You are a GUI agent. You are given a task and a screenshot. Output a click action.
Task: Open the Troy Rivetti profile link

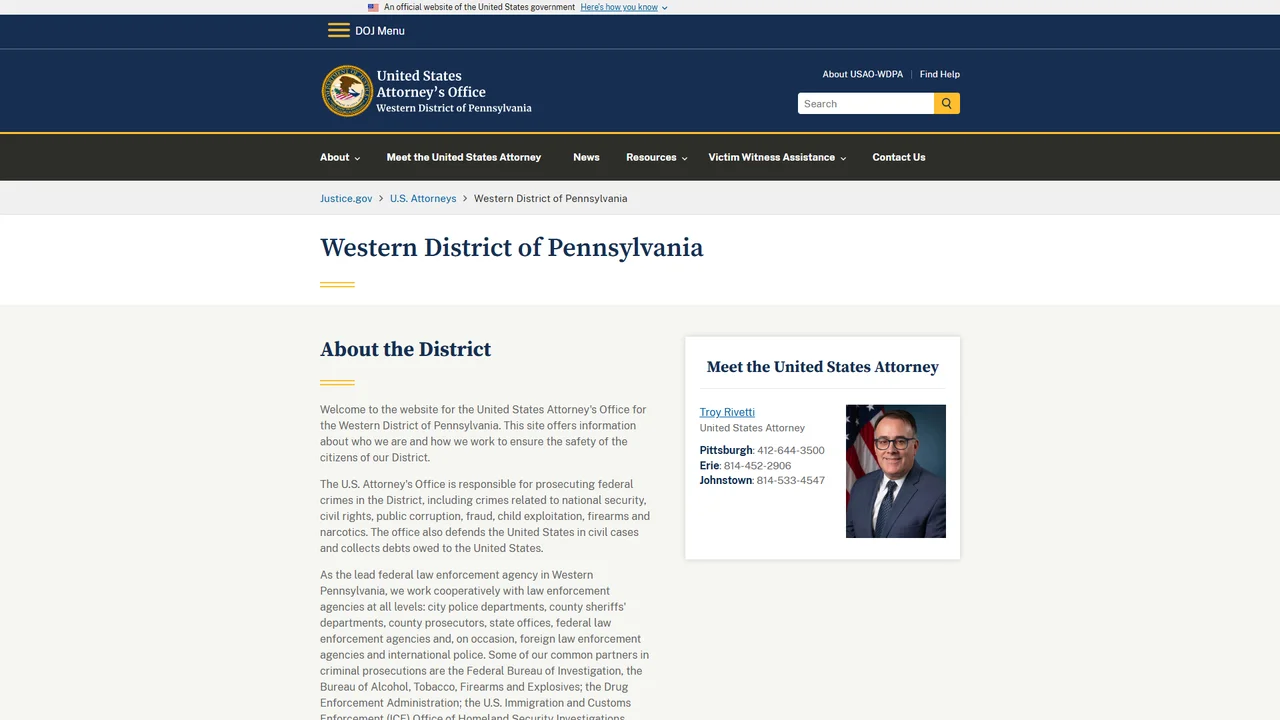click(727, 412)
